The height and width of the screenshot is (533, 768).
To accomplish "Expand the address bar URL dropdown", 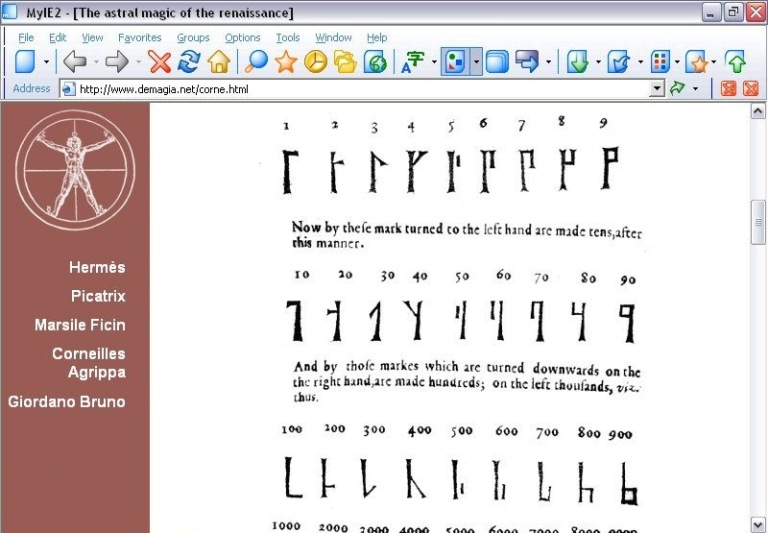I will pos(657,89).
